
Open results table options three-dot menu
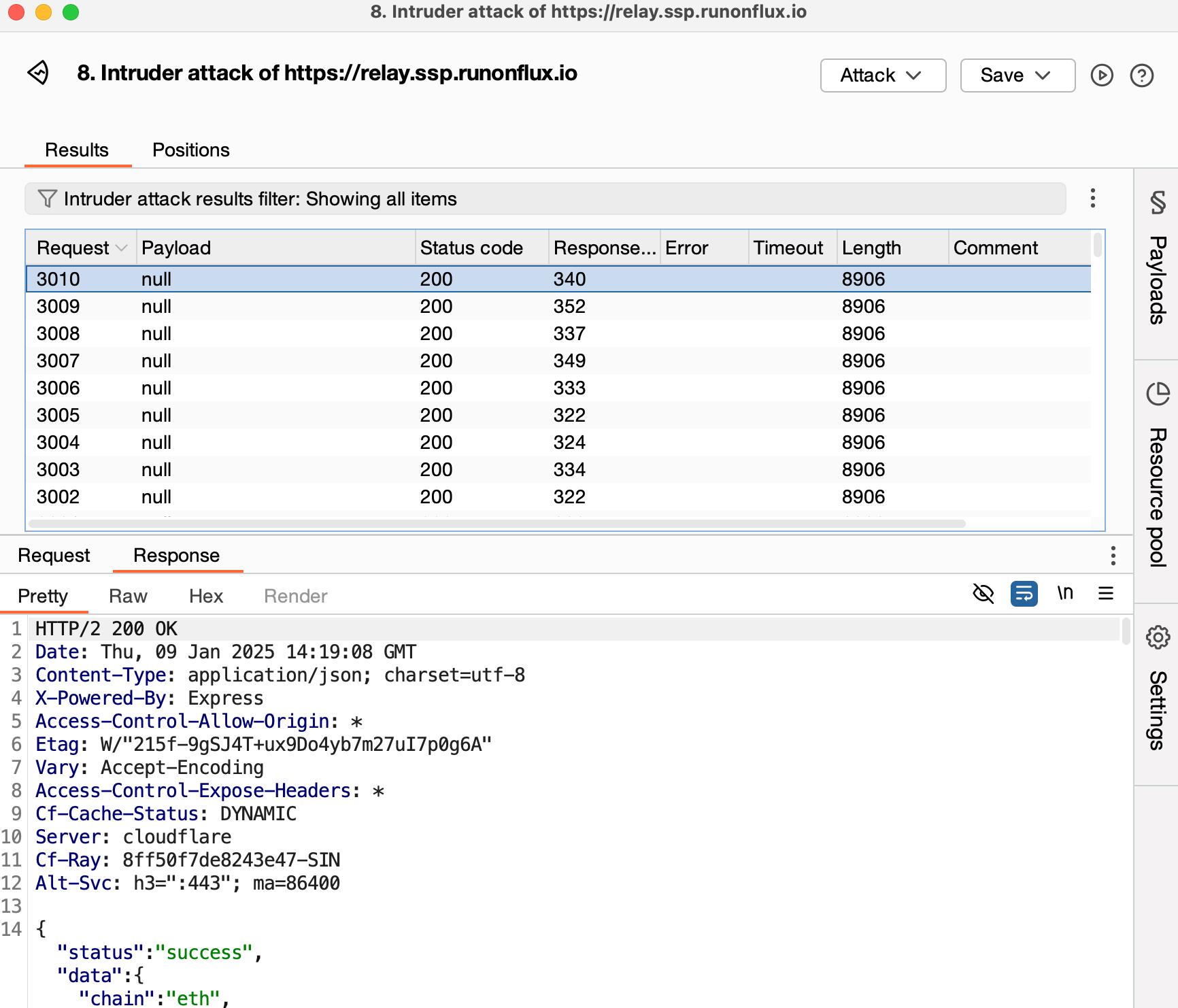pos(1093,199)
